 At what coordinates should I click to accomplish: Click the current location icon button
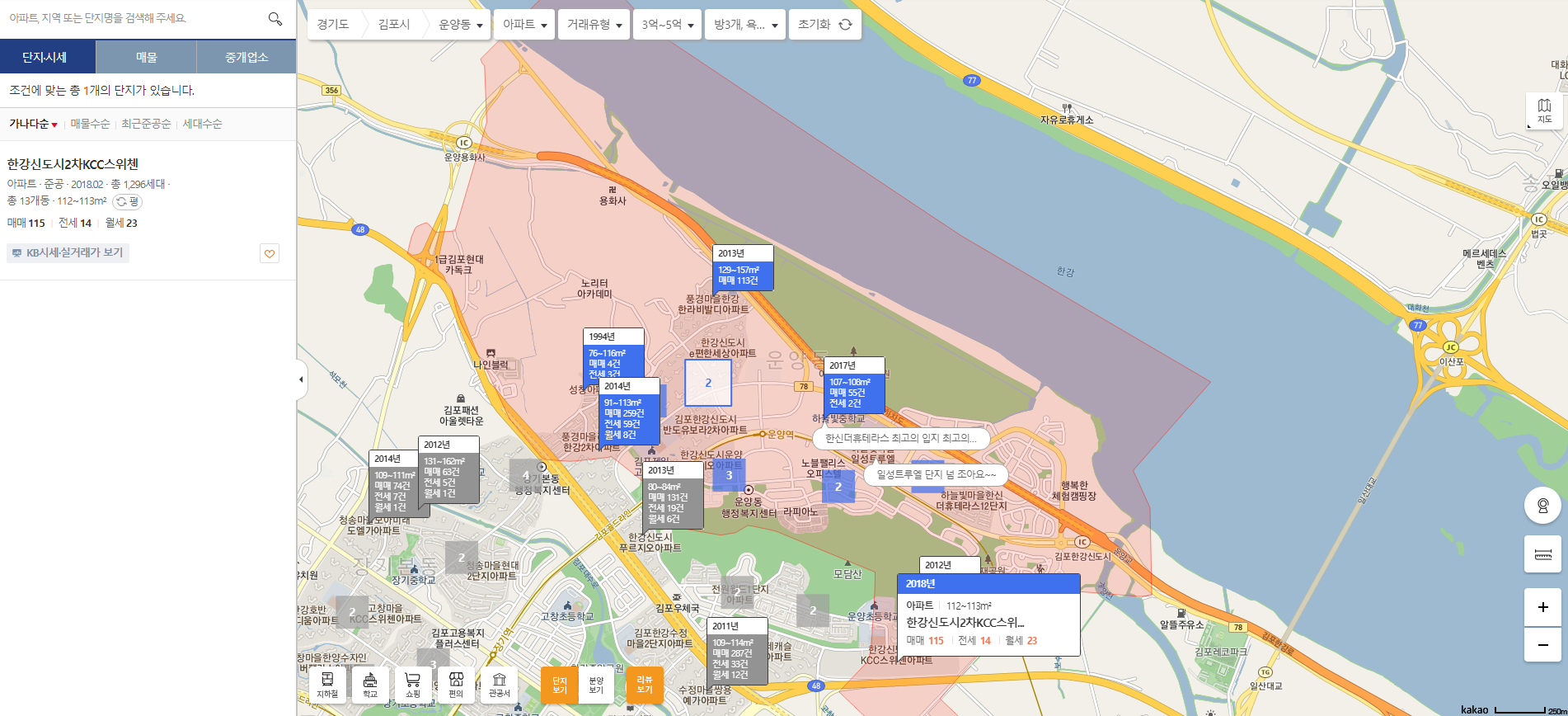coord(1542,505)
